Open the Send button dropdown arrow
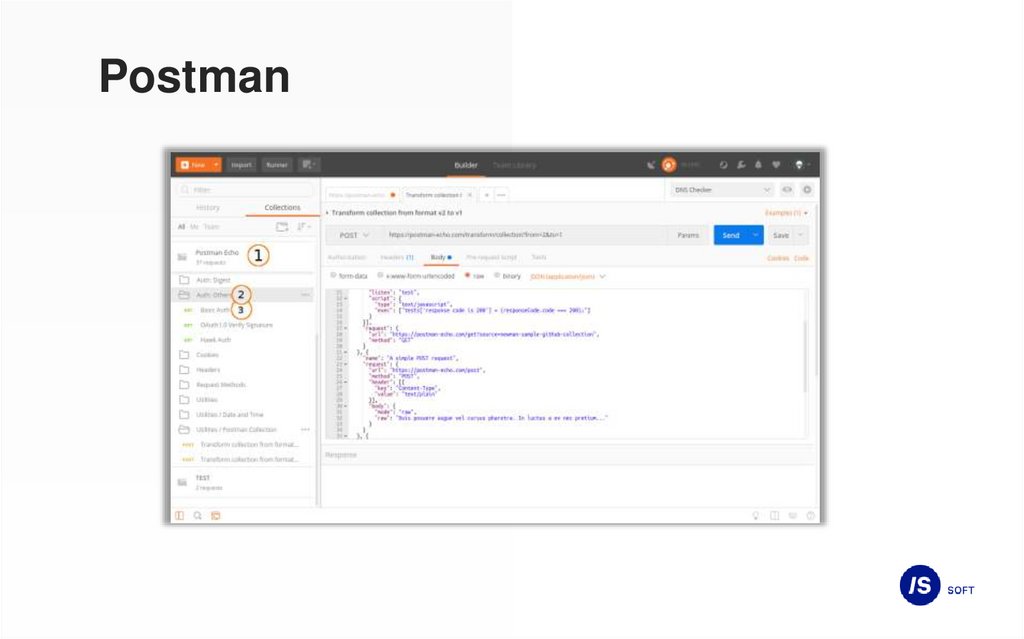Image resolution: width=1024 pixels, height=639 pixels. 756,235
